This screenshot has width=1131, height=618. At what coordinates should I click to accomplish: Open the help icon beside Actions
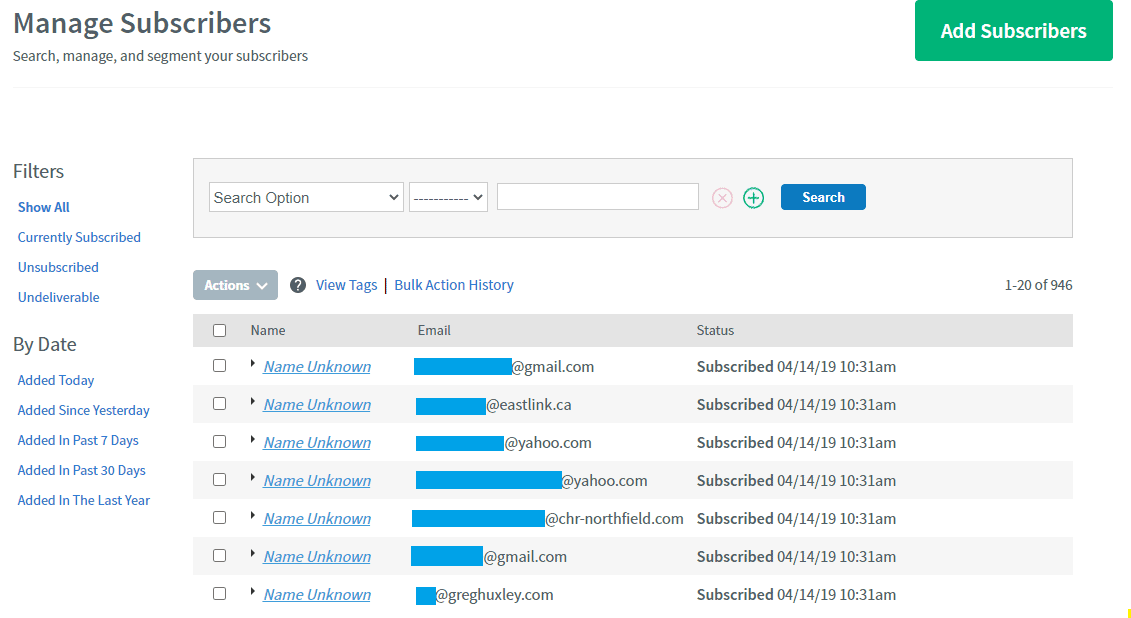coord(298,285)
